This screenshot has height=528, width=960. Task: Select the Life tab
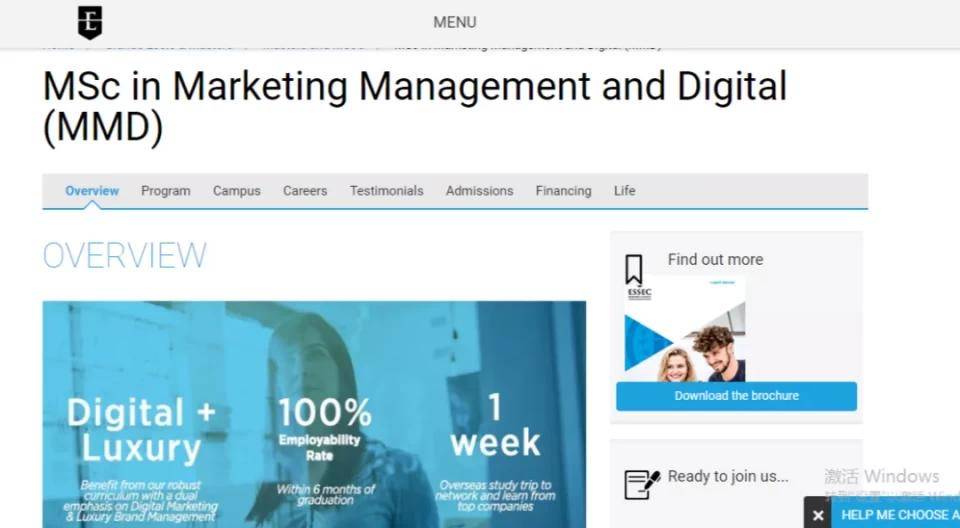pyautogui.click(x=624, y=190)
